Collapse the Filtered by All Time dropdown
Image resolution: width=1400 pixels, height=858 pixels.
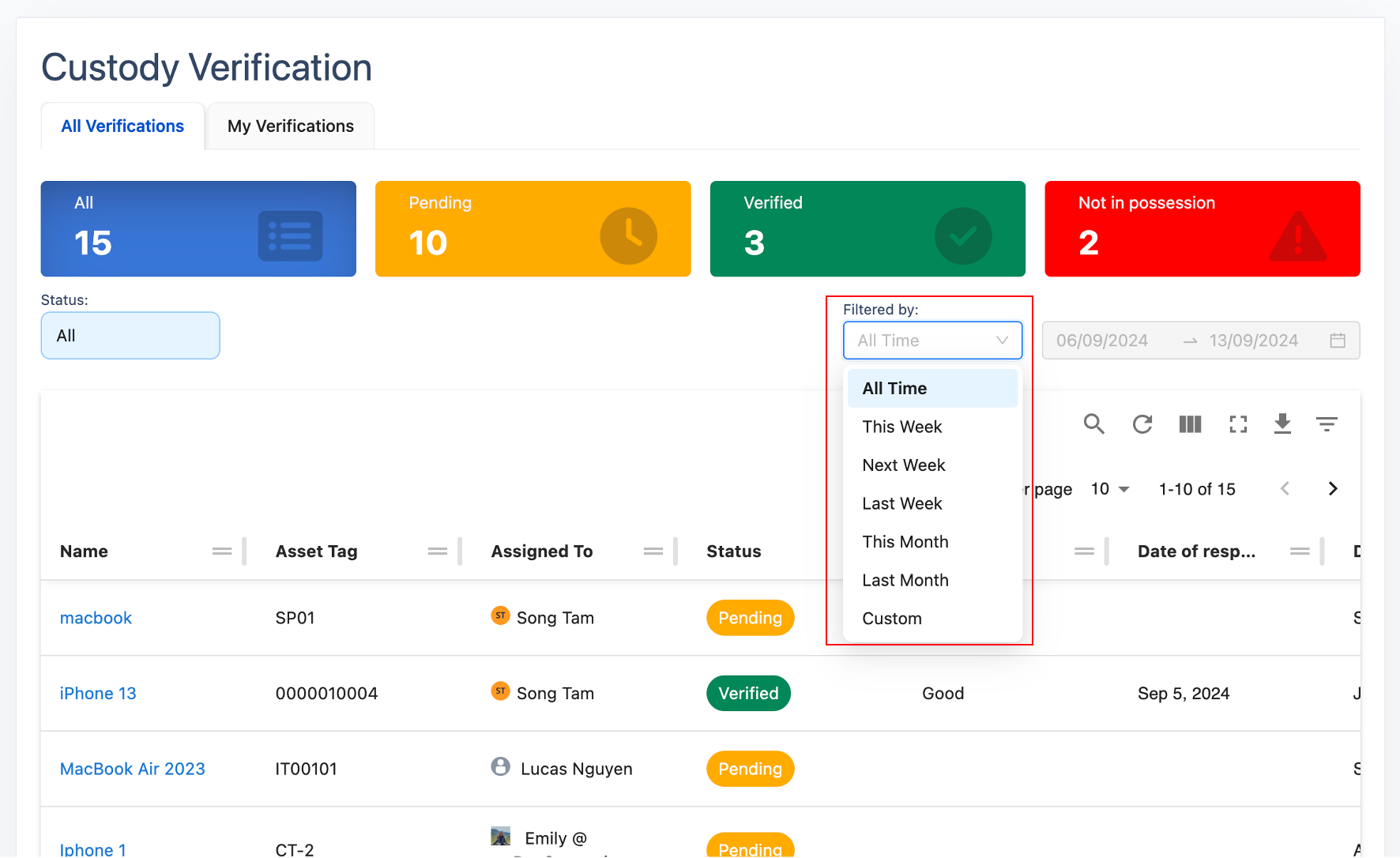(932, 341)
